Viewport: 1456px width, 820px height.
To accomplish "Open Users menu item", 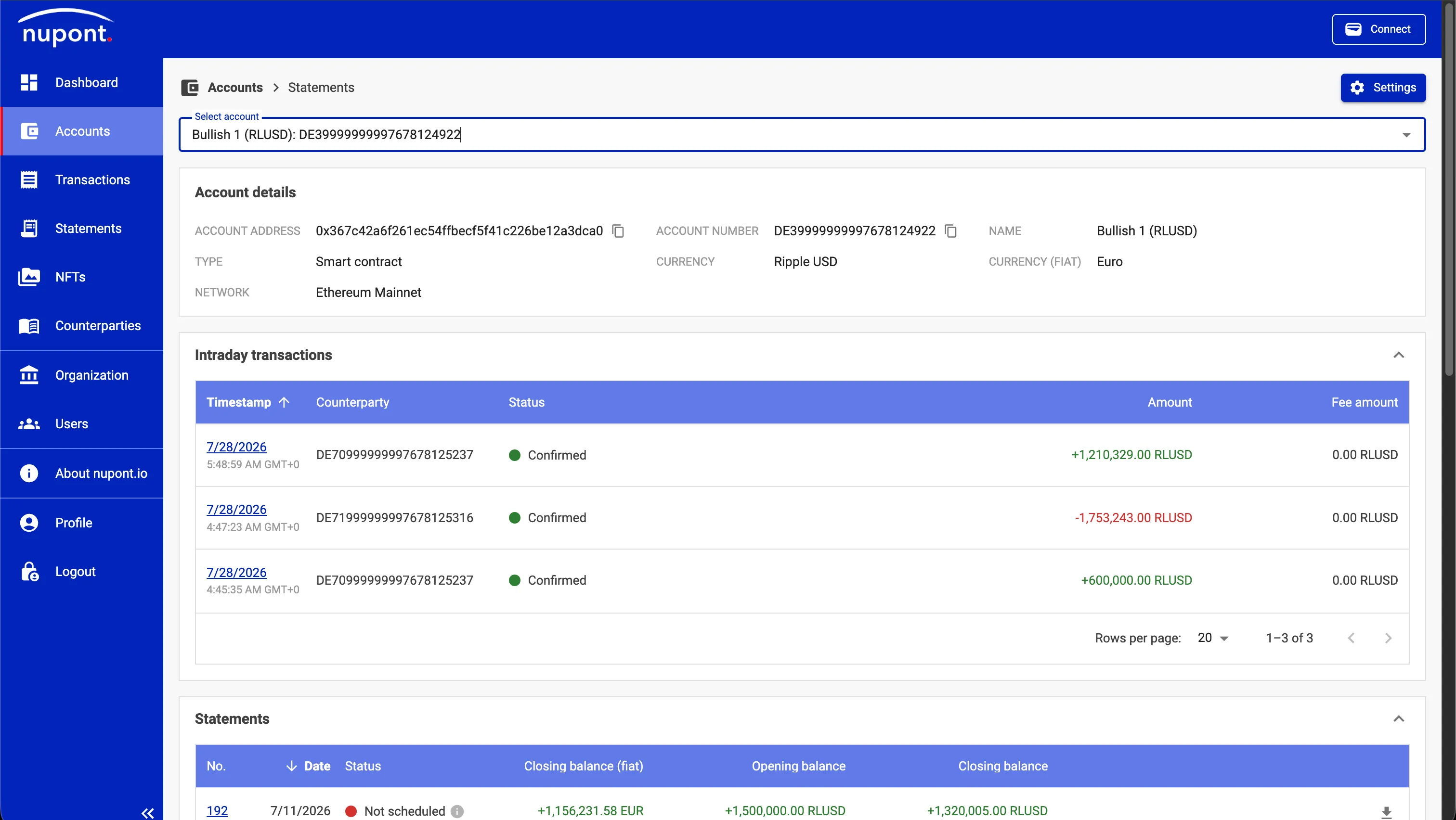I will click(82, 423).
